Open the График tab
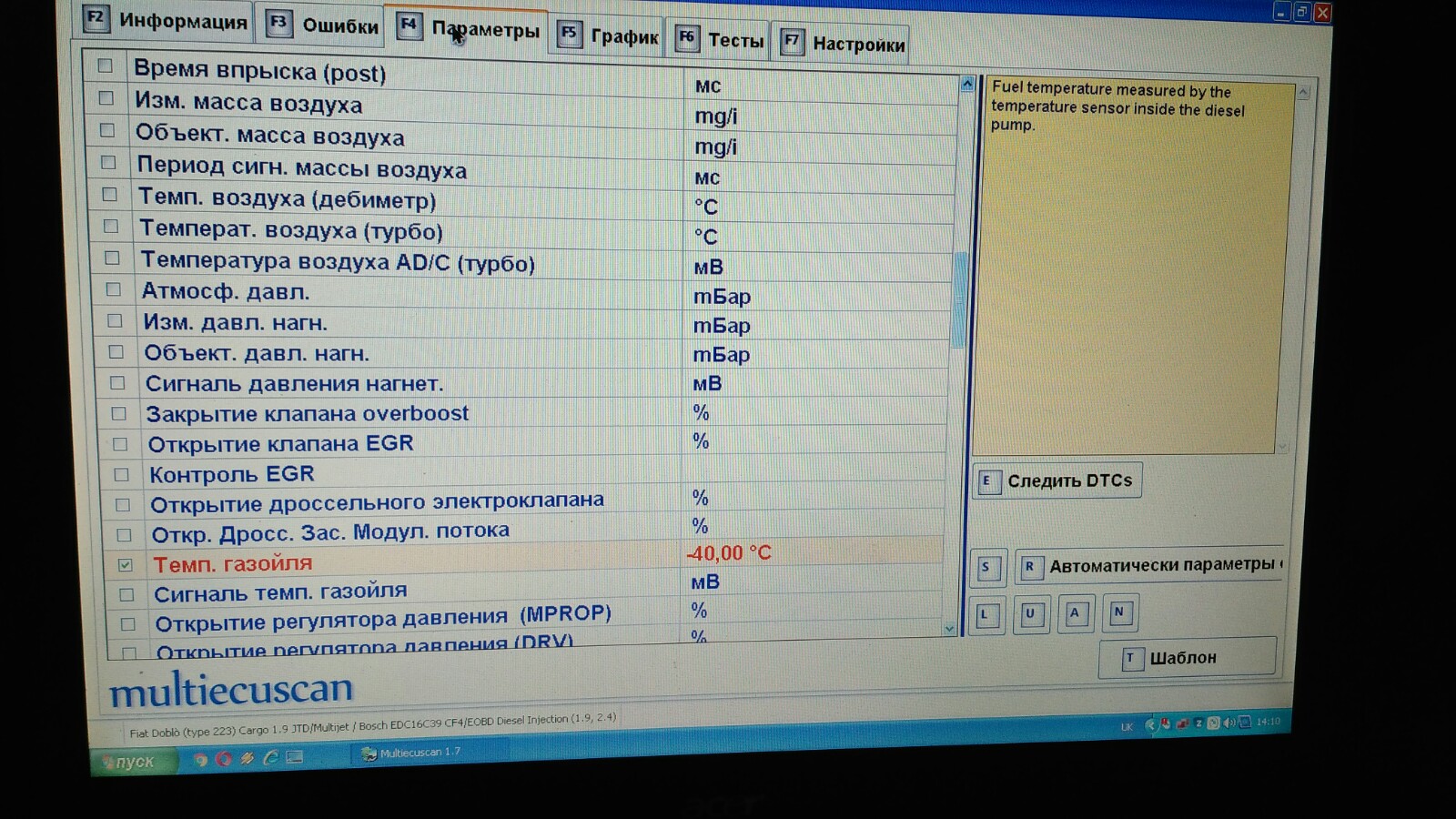1456x819 pixels. coord(609,36)
